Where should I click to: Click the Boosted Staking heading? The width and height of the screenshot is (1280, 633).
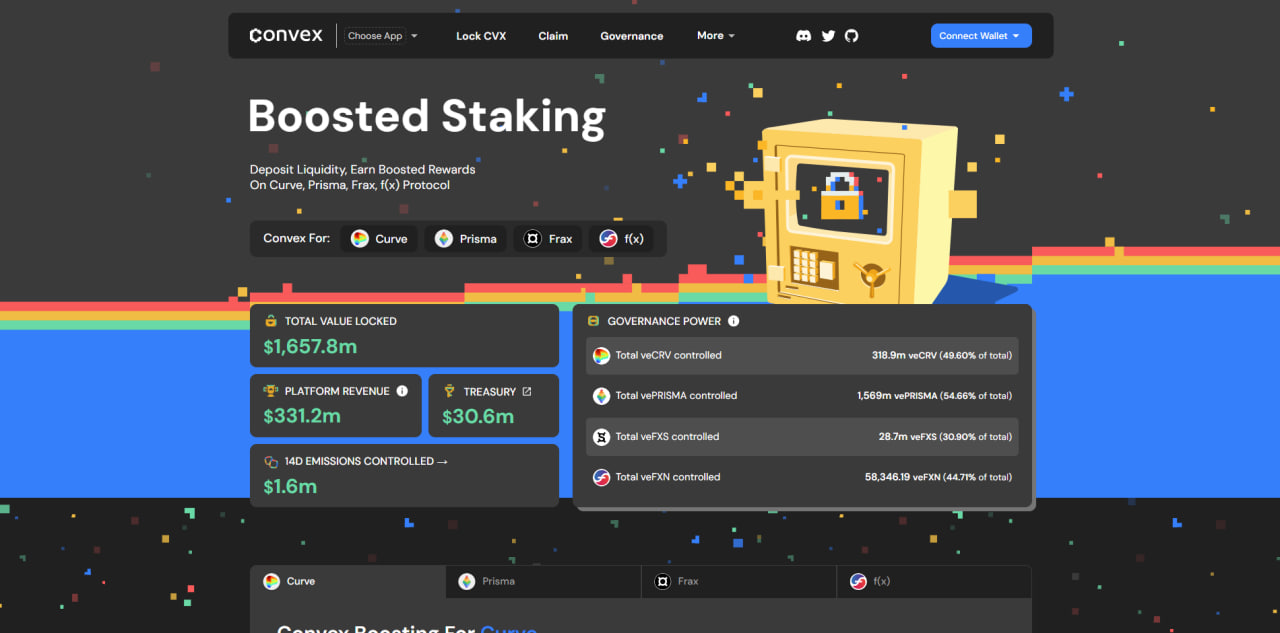click(x=427, y=117)
